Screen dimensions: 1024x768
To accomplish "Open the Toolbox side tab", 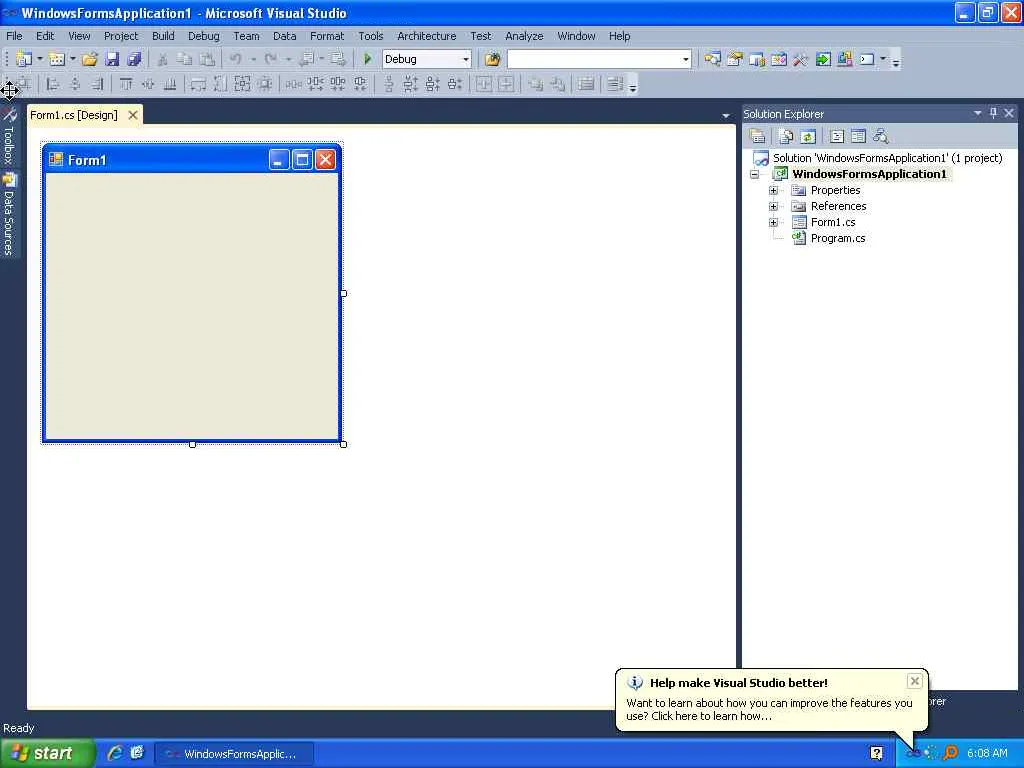I will coord(8,137).
